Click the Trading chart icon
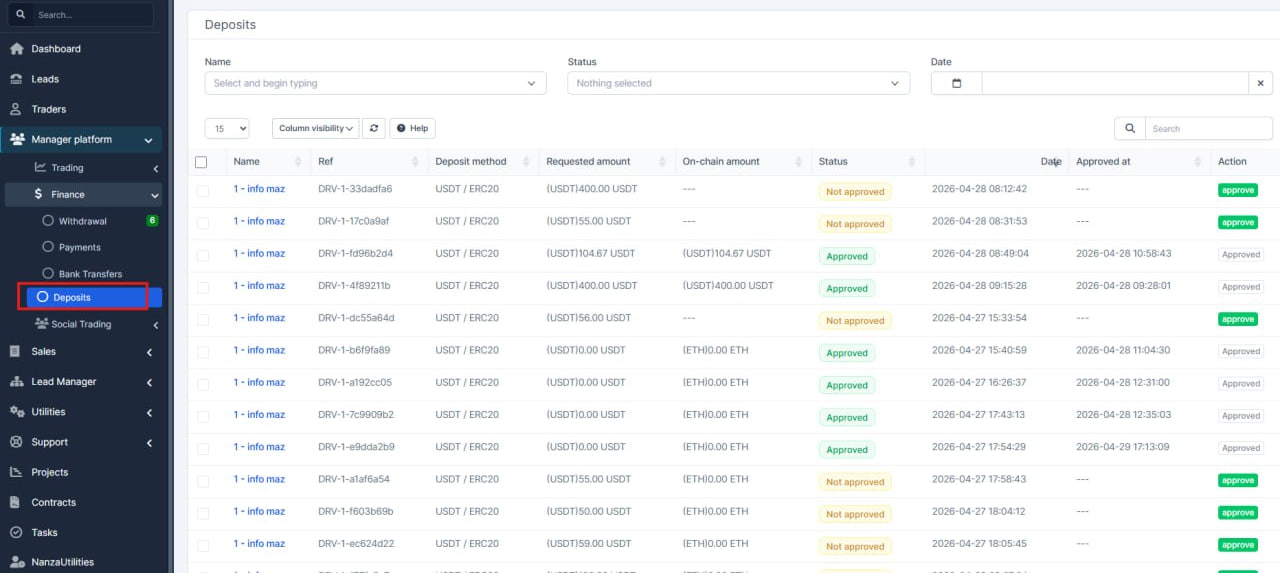Screen dimensions: 1280x573 tap(41, 168)
